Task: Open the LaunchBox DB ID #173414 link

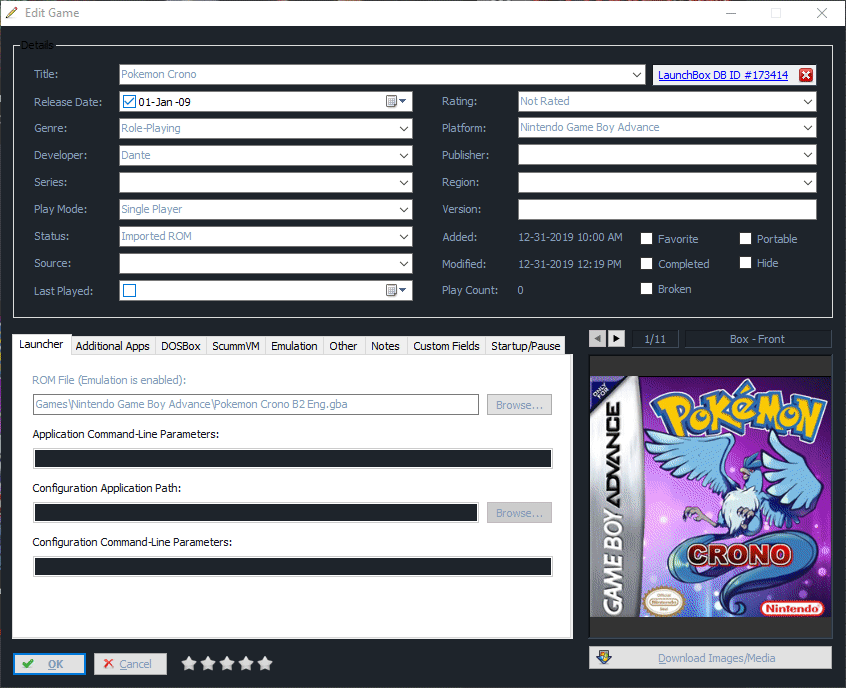Action: [x=722, y=75]
